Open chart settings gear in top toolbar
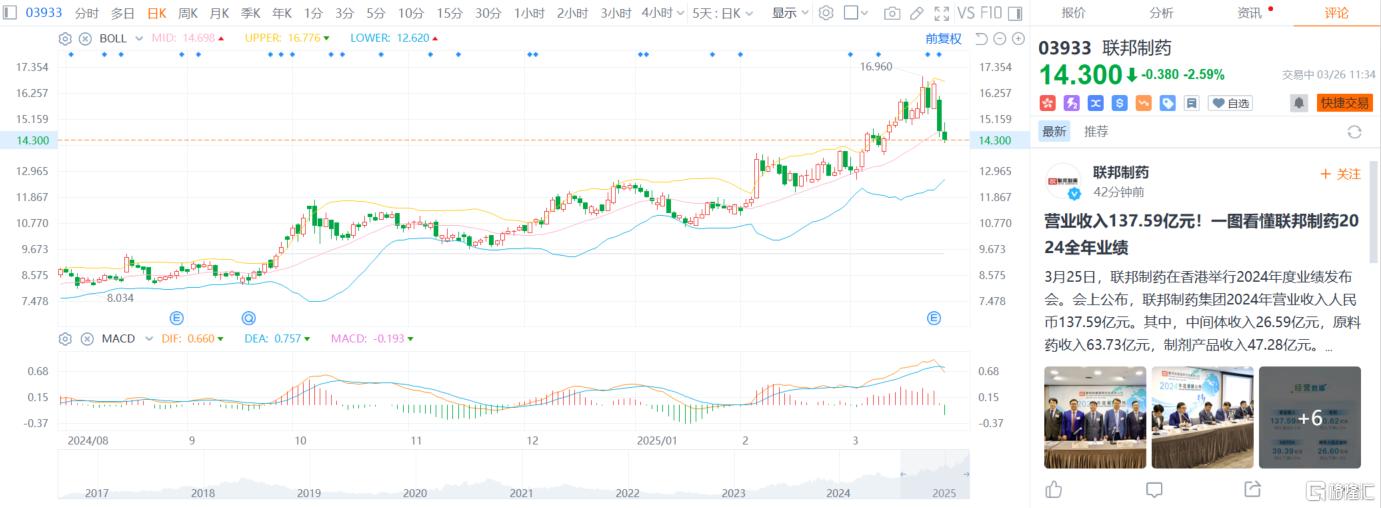The image size is (1381, 508). [x=826, y=13]
